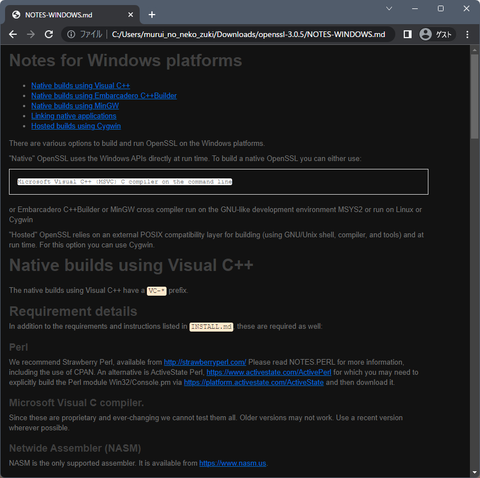
Task: Click the address bar file path
Action: 248,34
